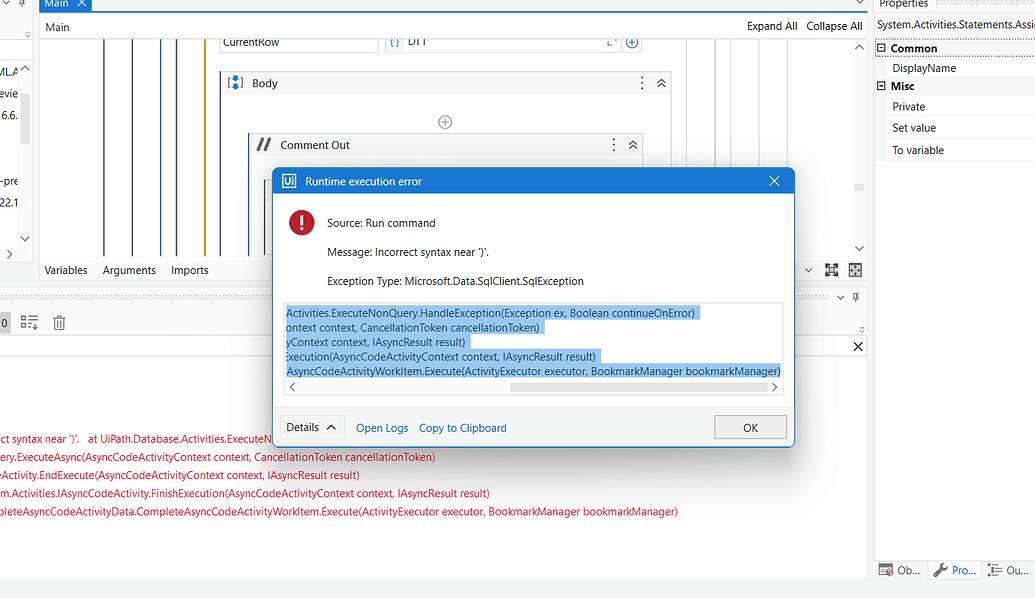Expand the Misc category in Properties

point(880,86)
